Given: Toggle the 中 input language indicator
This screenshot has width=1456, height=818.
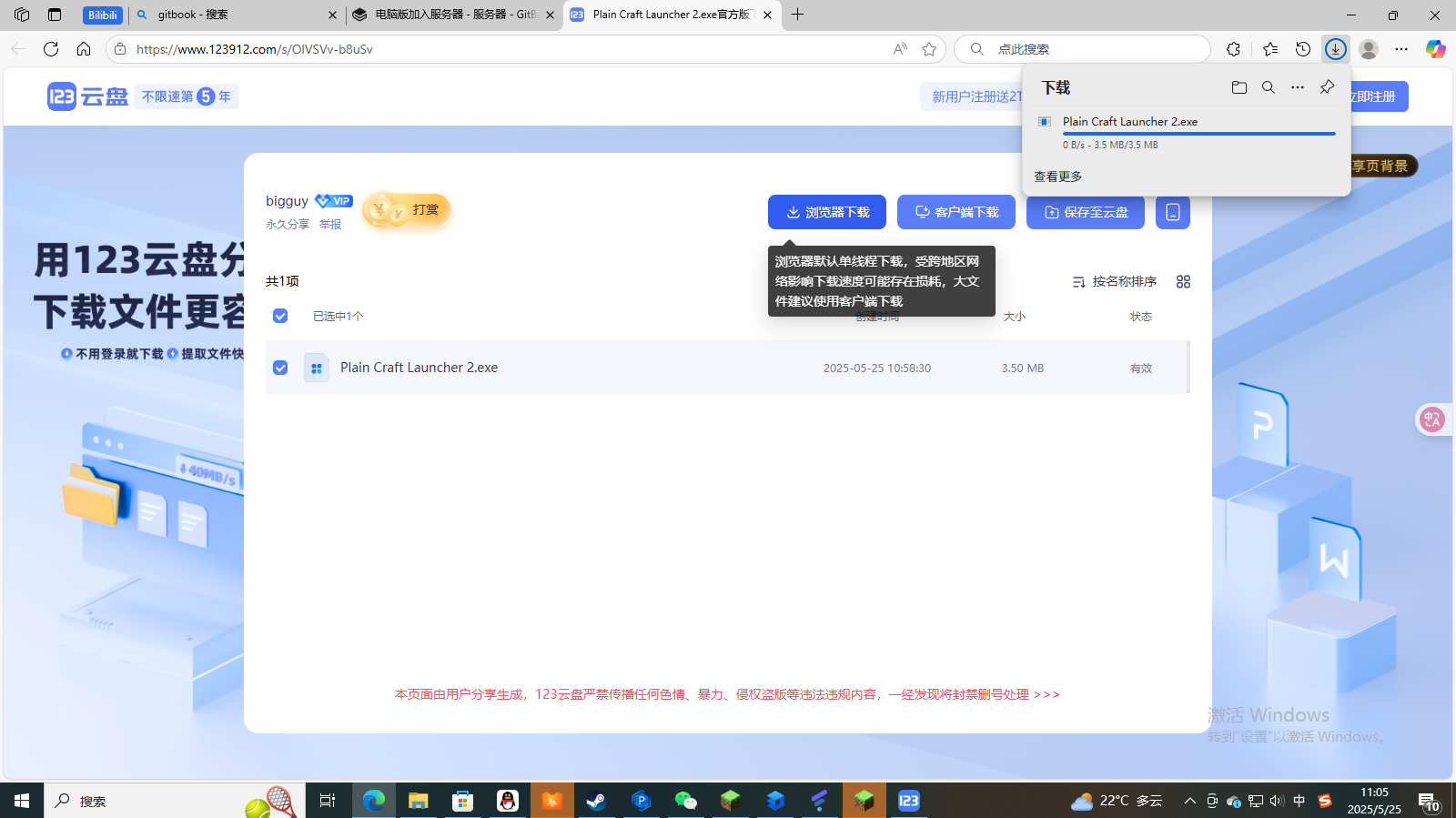Looking at the screenshot, I should click(1299, 801).
